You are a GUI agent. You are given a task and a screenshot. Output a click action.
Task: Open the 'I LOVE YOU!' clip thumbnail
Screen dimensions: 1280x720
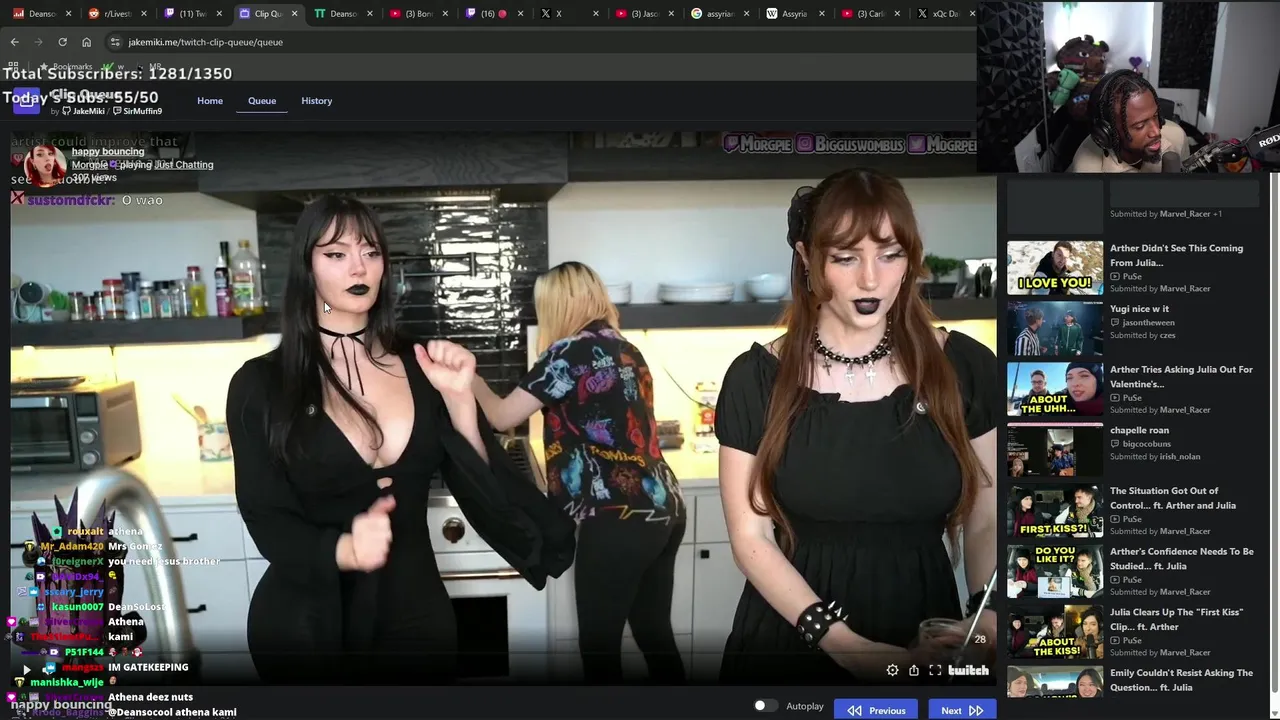(1055, 268)
